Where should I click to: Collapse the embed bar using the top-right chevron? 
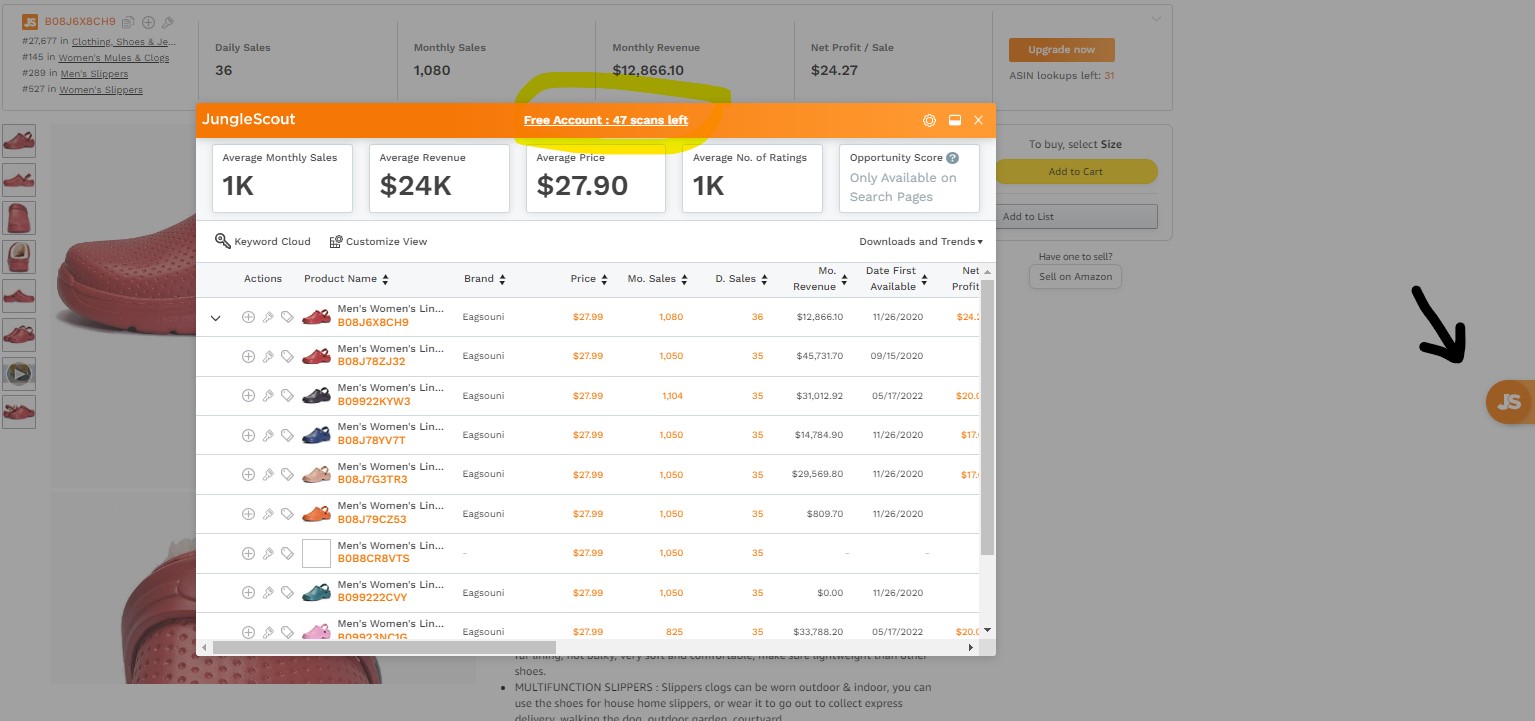pos(1157,19)
